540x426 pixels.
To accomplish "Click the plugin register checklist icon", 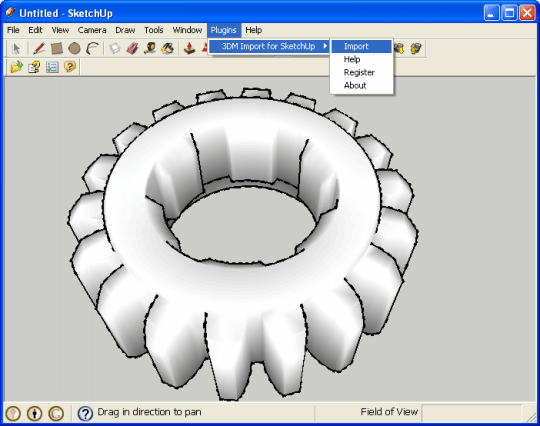I will tap(52, 67).
